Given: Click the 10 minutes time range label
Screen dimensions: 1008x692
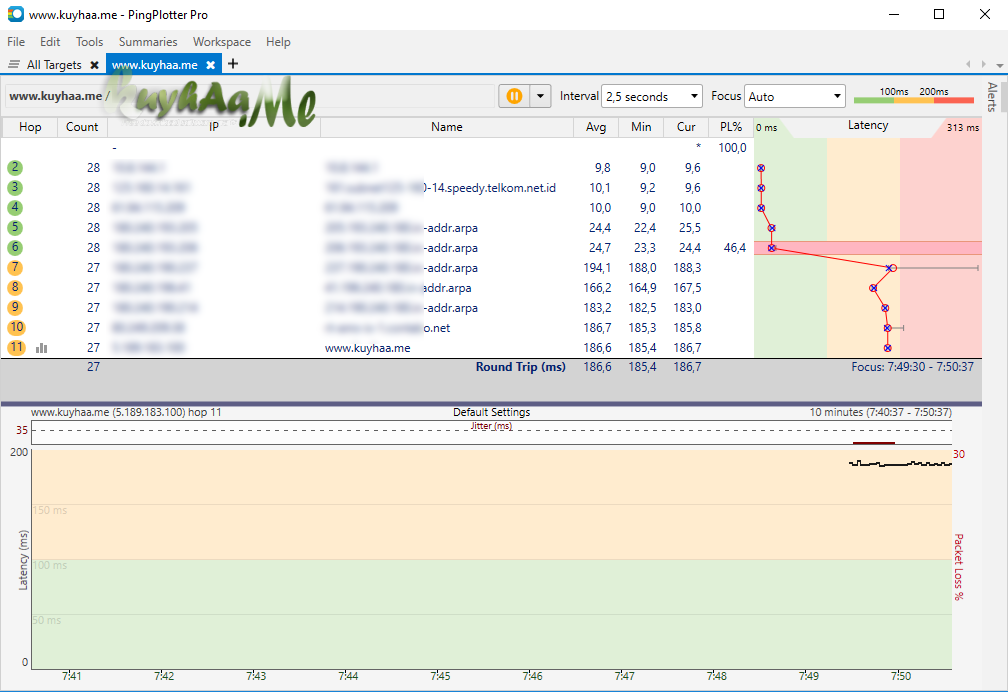Looking at the screenshot, I should point(880,412).
